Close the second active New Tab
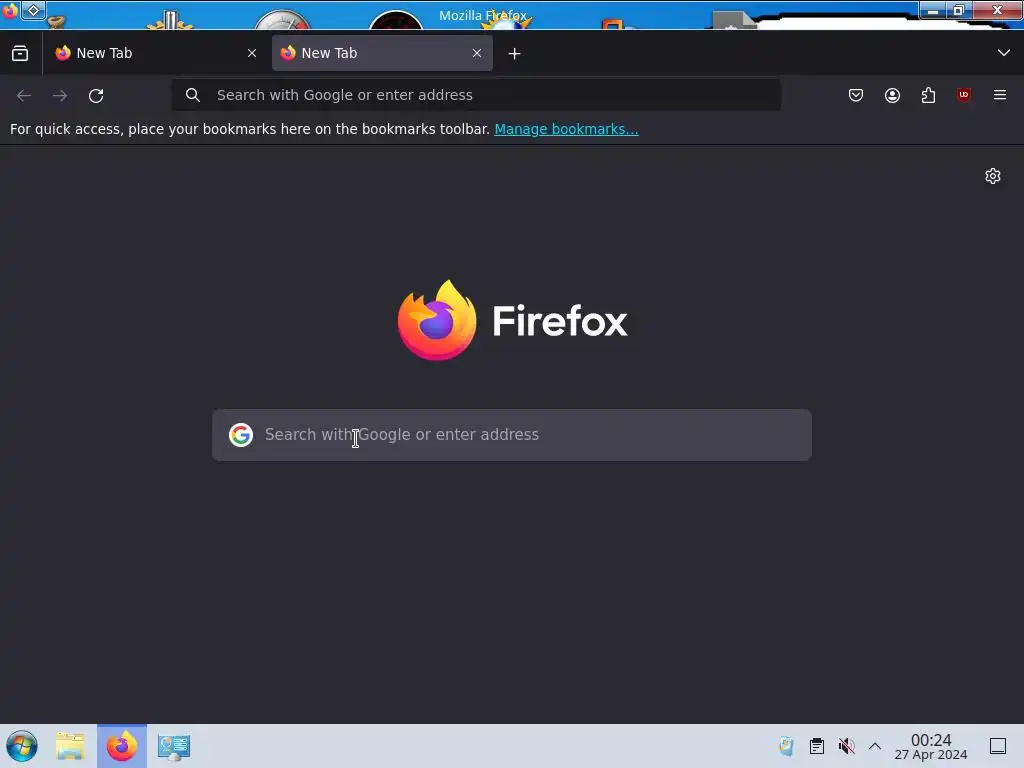 [x=477, y=54]
